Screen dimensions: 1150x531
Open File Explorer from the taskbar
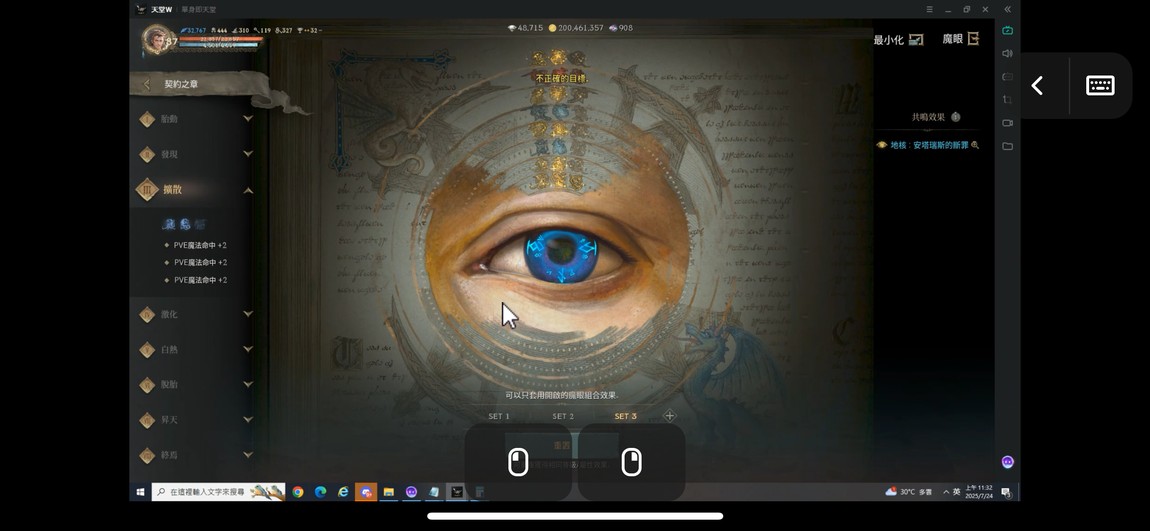click(389, 492)
